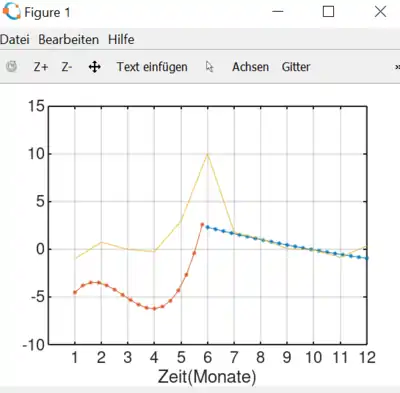Toggle Achsen axes display

point(250,67)
